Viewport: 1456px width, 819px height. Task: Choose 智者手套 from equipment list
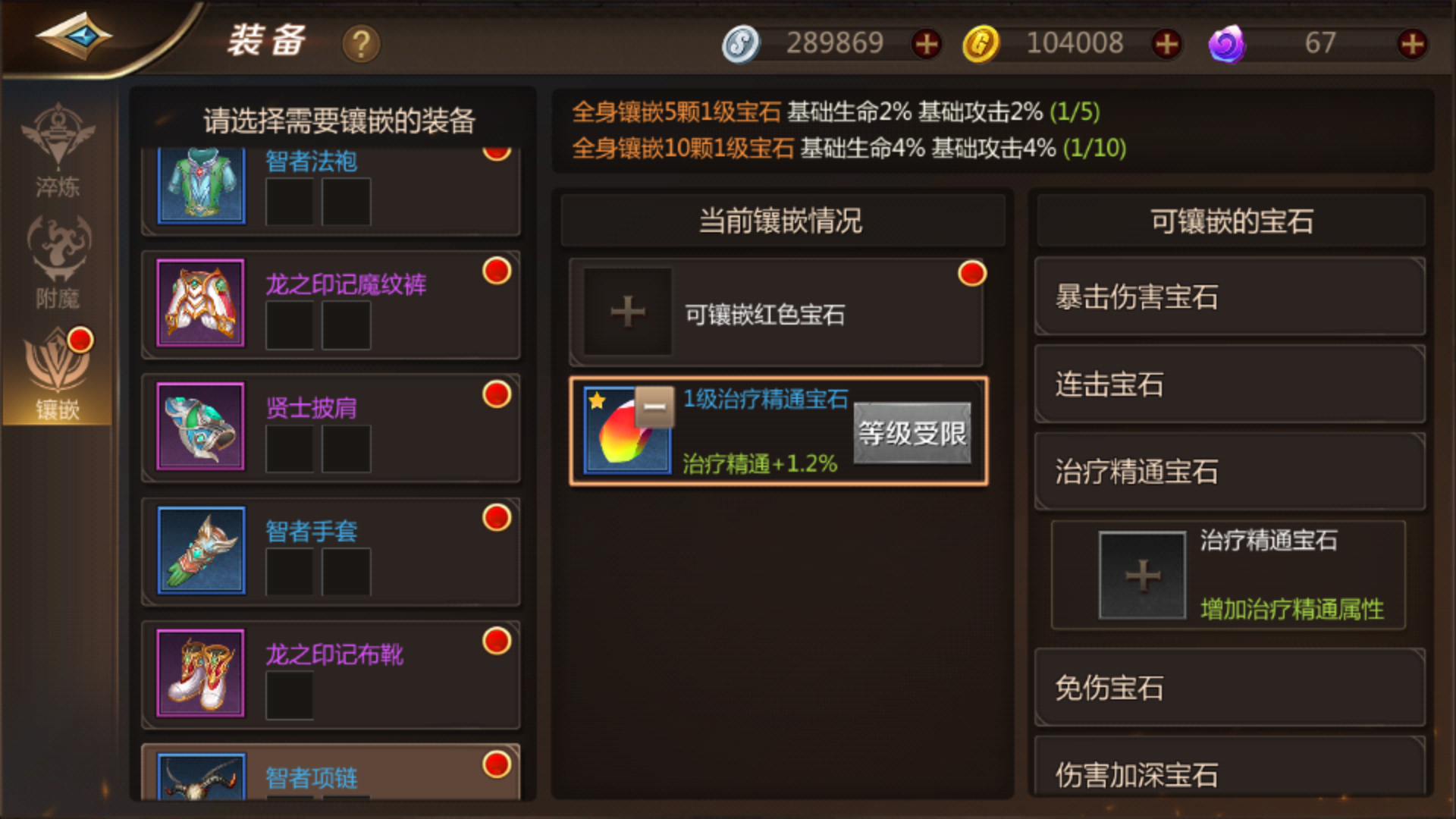click(x=331, y=551)
